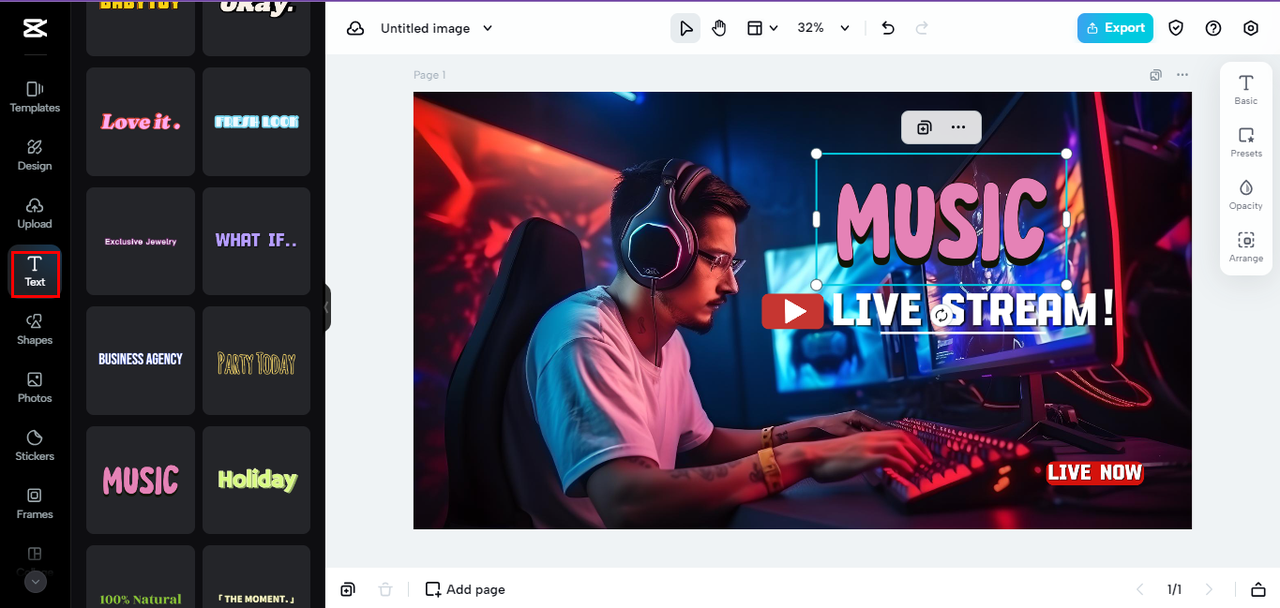Select the red YouTube play icon on canvas
Image resolution: width=1280 pixels, height=608 pixels.
tap(792, 311)
